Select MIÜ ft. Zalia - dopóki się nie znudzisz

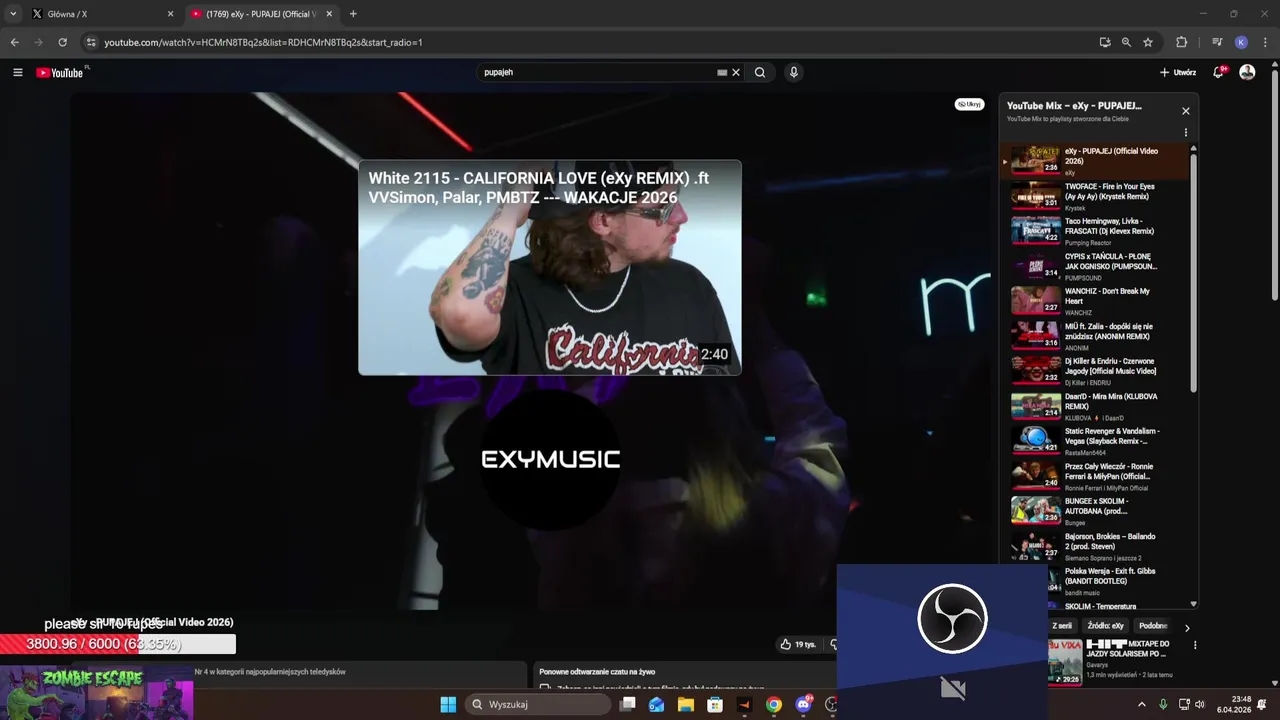1095,335
